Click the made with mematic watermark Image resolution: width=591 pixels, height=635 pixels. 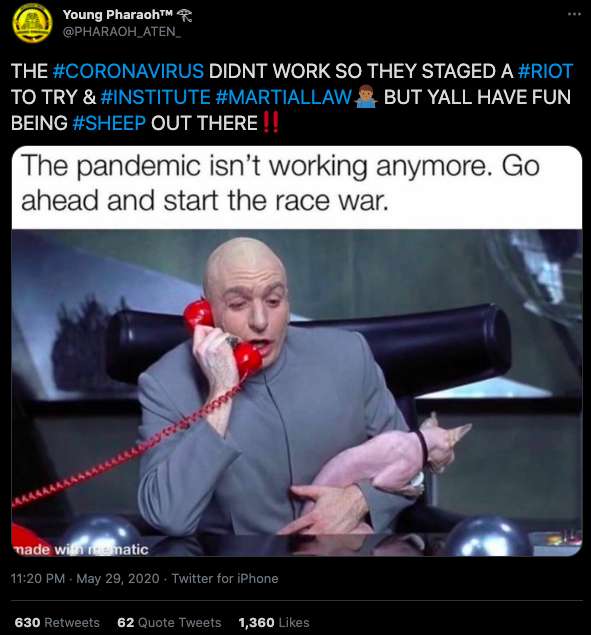(x=81, y=550)
